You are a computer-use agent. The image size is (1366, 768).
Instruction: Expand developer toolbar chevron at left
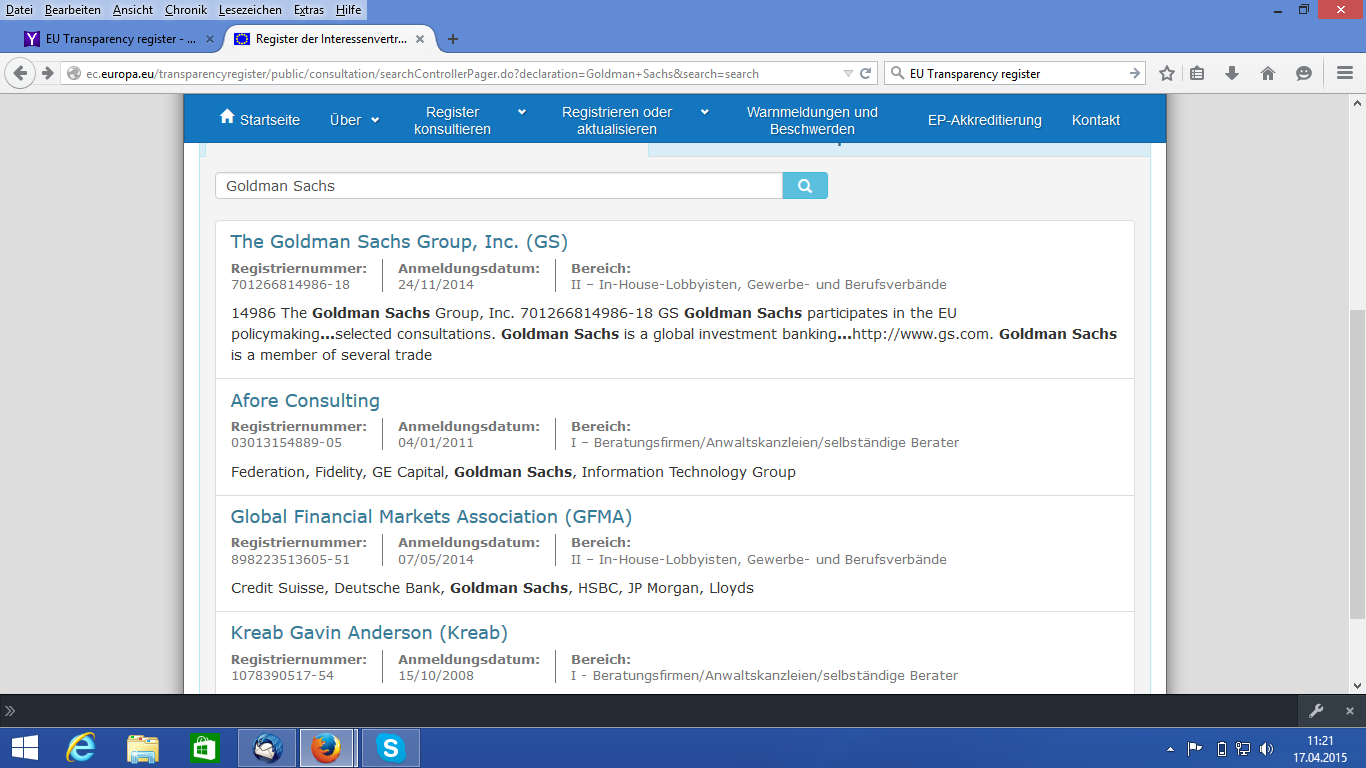(x=10, y=711)
